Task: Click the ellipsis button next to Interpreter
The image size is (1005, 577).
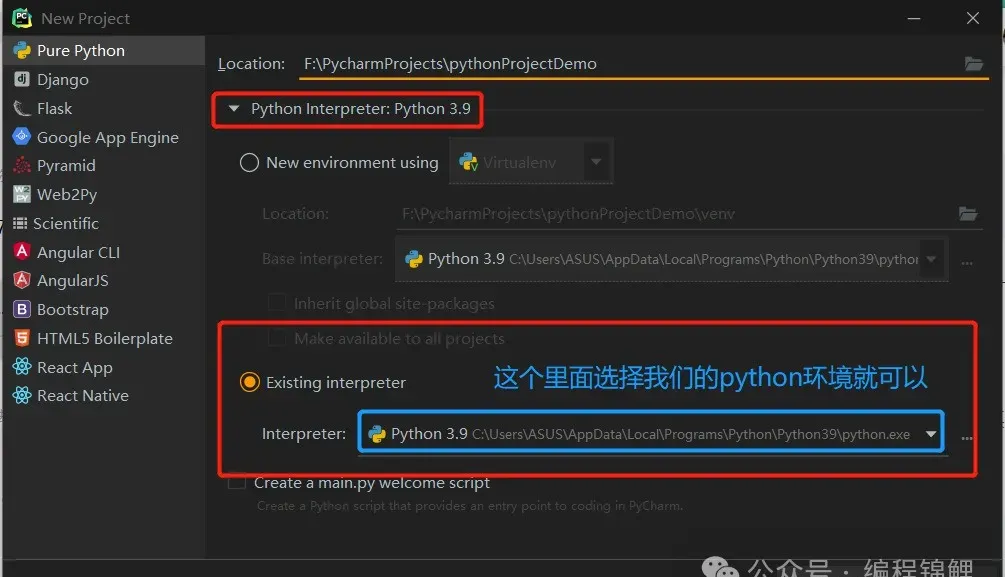Action: point(967,438)
